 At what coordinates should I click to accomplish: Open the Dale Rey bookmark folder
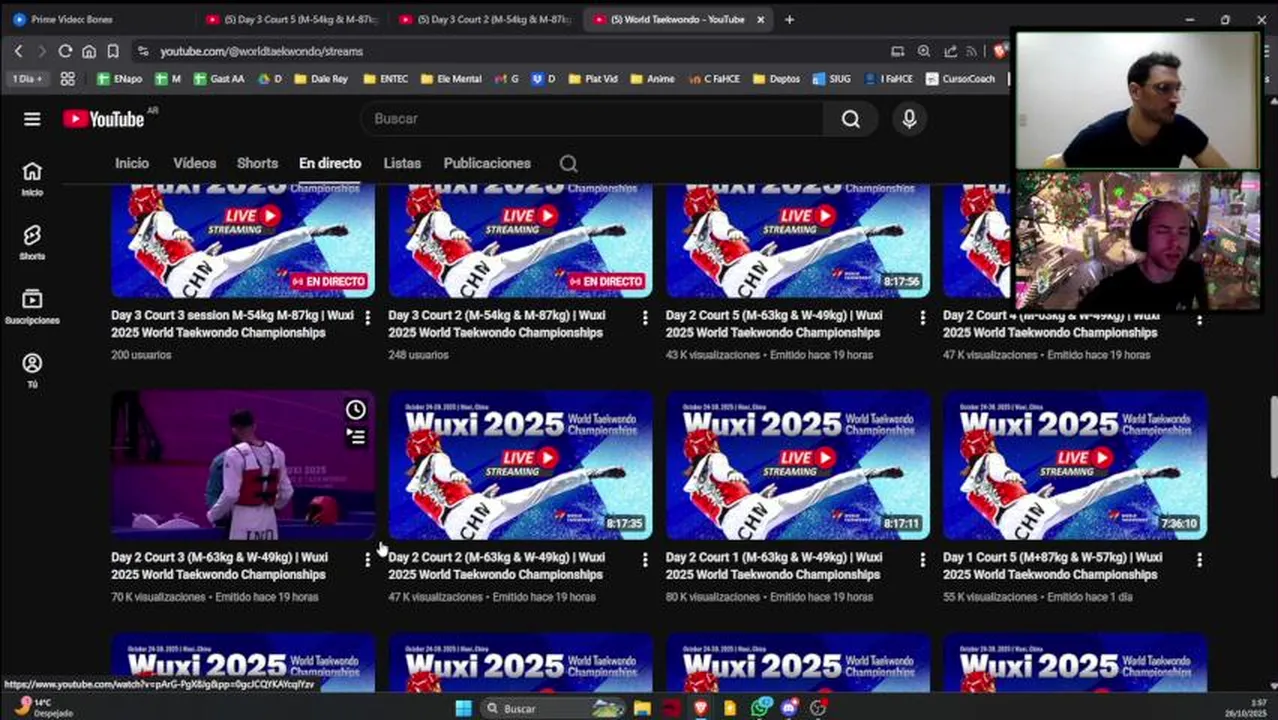(x=321, y=79)
